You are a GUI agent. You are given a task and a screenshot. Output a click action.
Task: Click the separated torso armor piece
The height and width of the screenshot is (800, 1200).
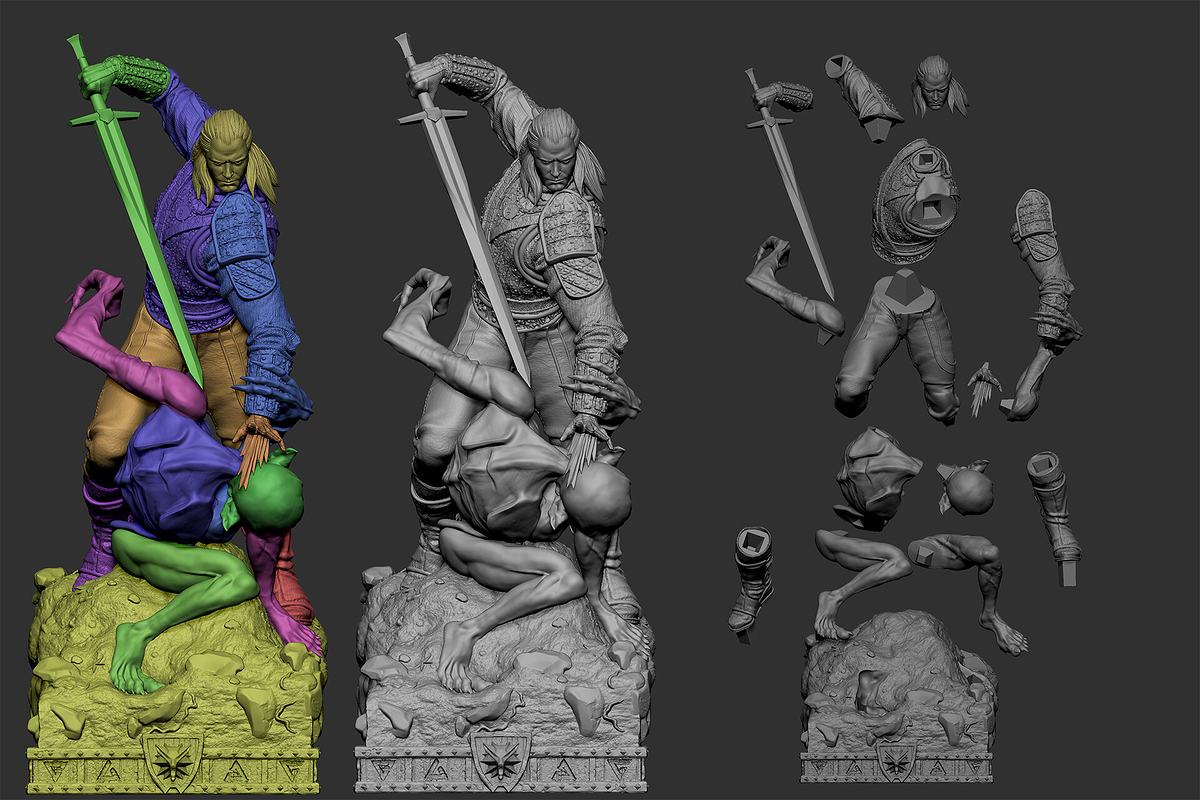point(917,202)
